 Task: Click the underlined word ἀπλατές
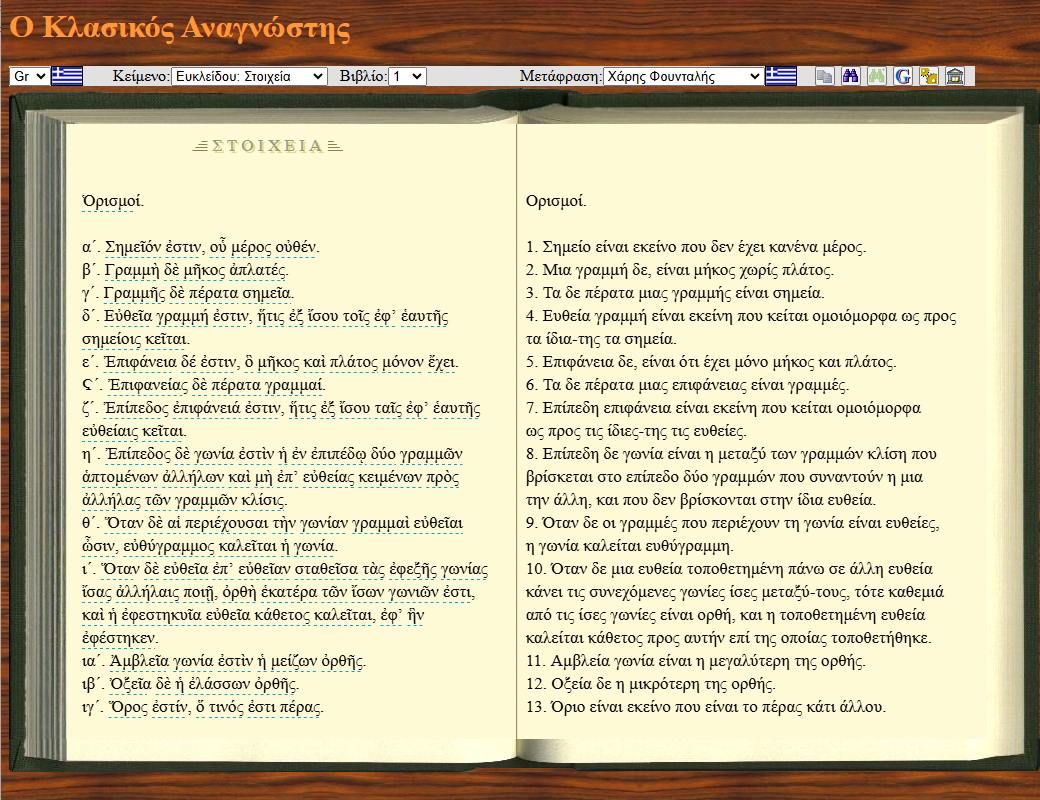[x=259, y=270]
